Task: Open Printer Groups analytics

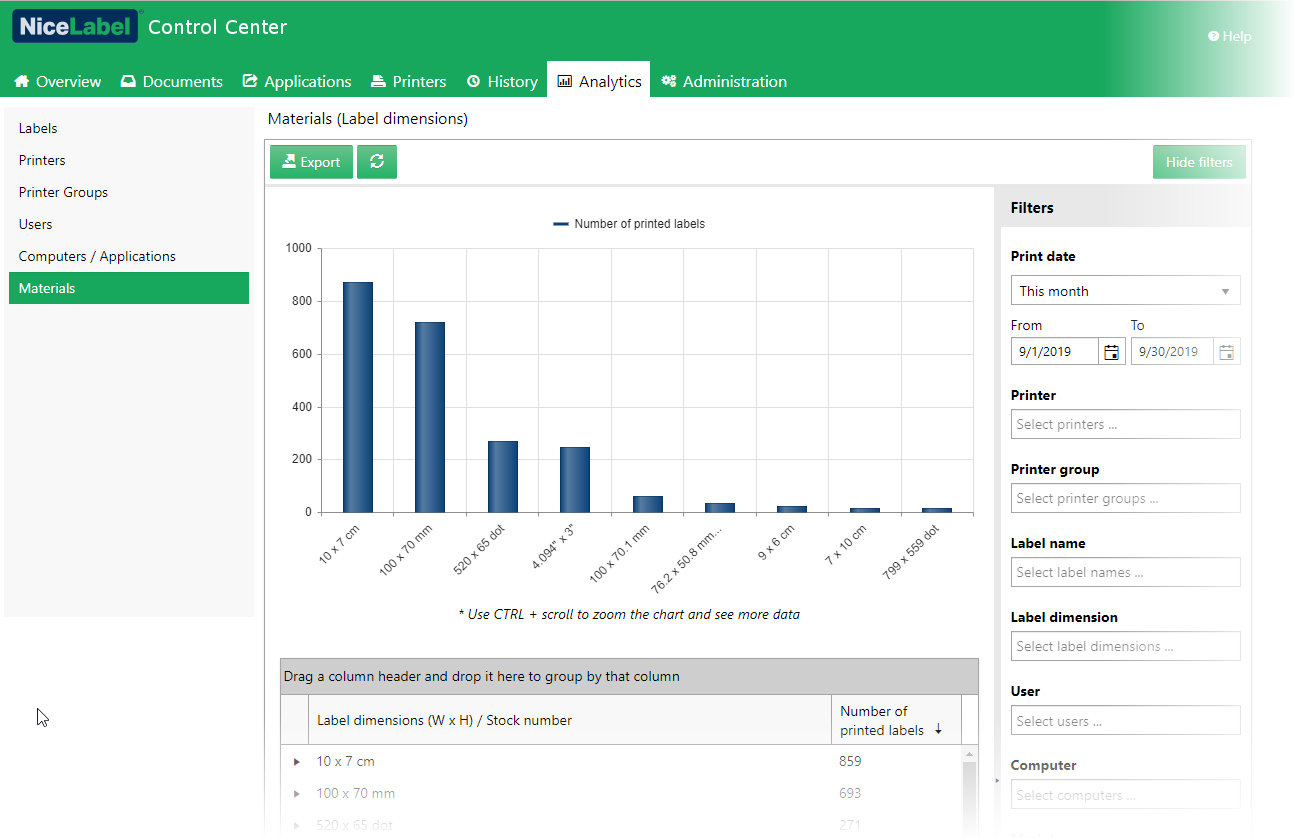Action: pyautogui.click(x=128, y=192)
